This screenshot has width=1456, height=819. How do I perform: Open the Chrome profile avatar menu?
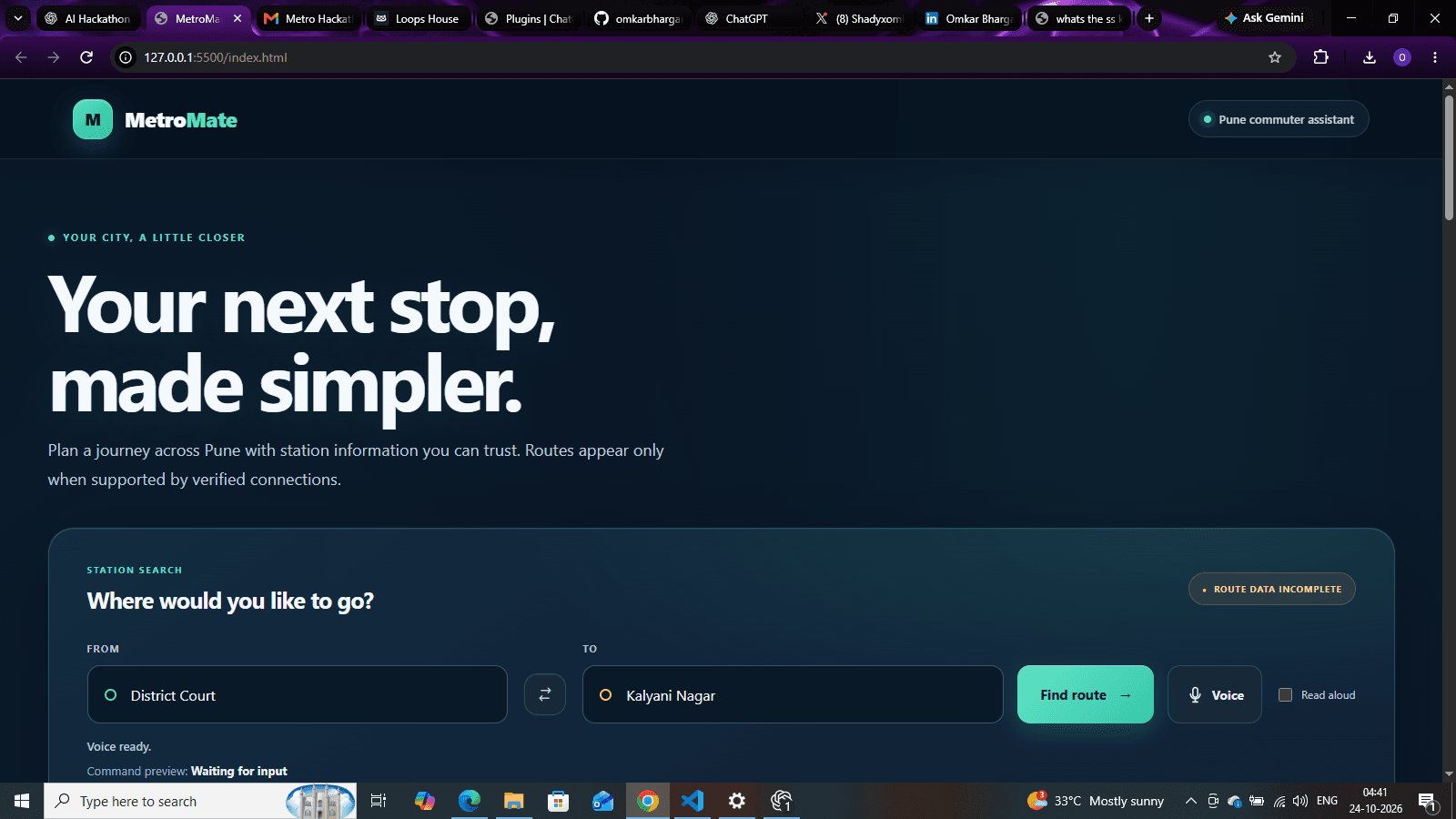coord(1402,57)
